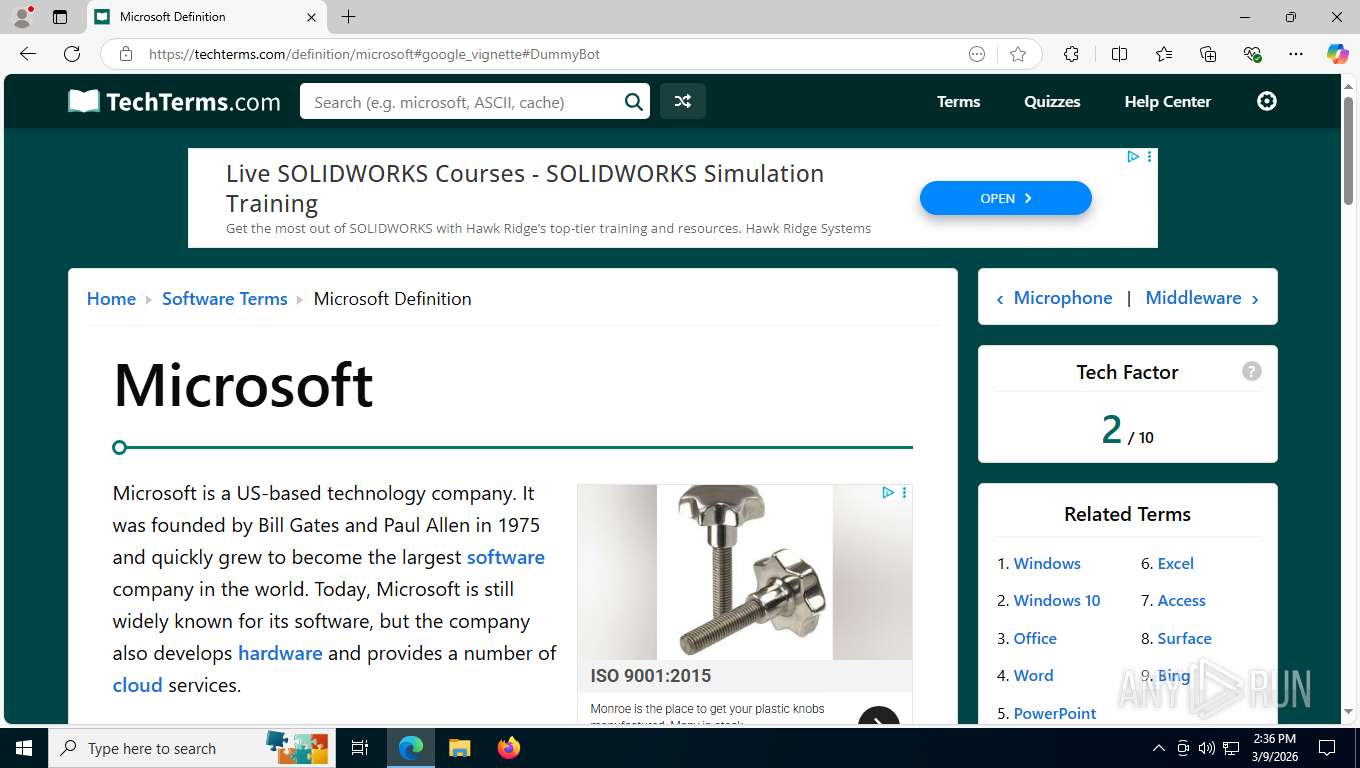Open the cloud definition link
Image resolution: width=1360 pixels, height=768 pixels.
pyautogui.click(x=137, y=685)
